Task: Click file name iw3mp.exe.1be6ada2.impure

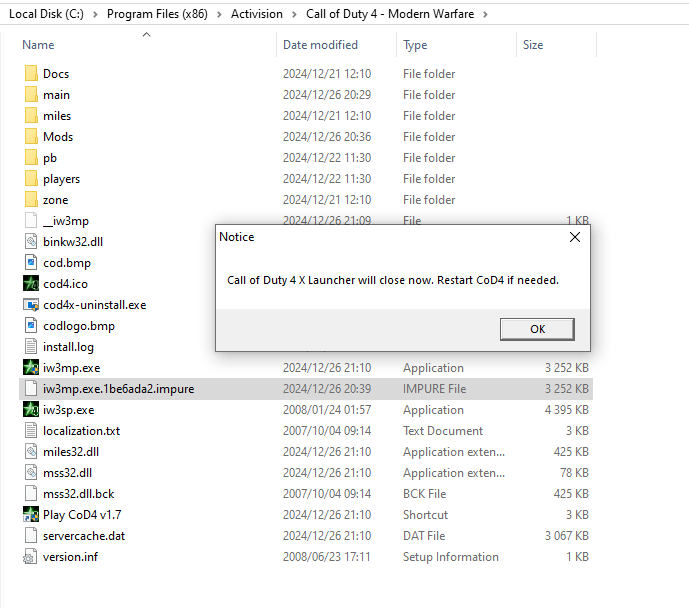Action: [119, 389]
